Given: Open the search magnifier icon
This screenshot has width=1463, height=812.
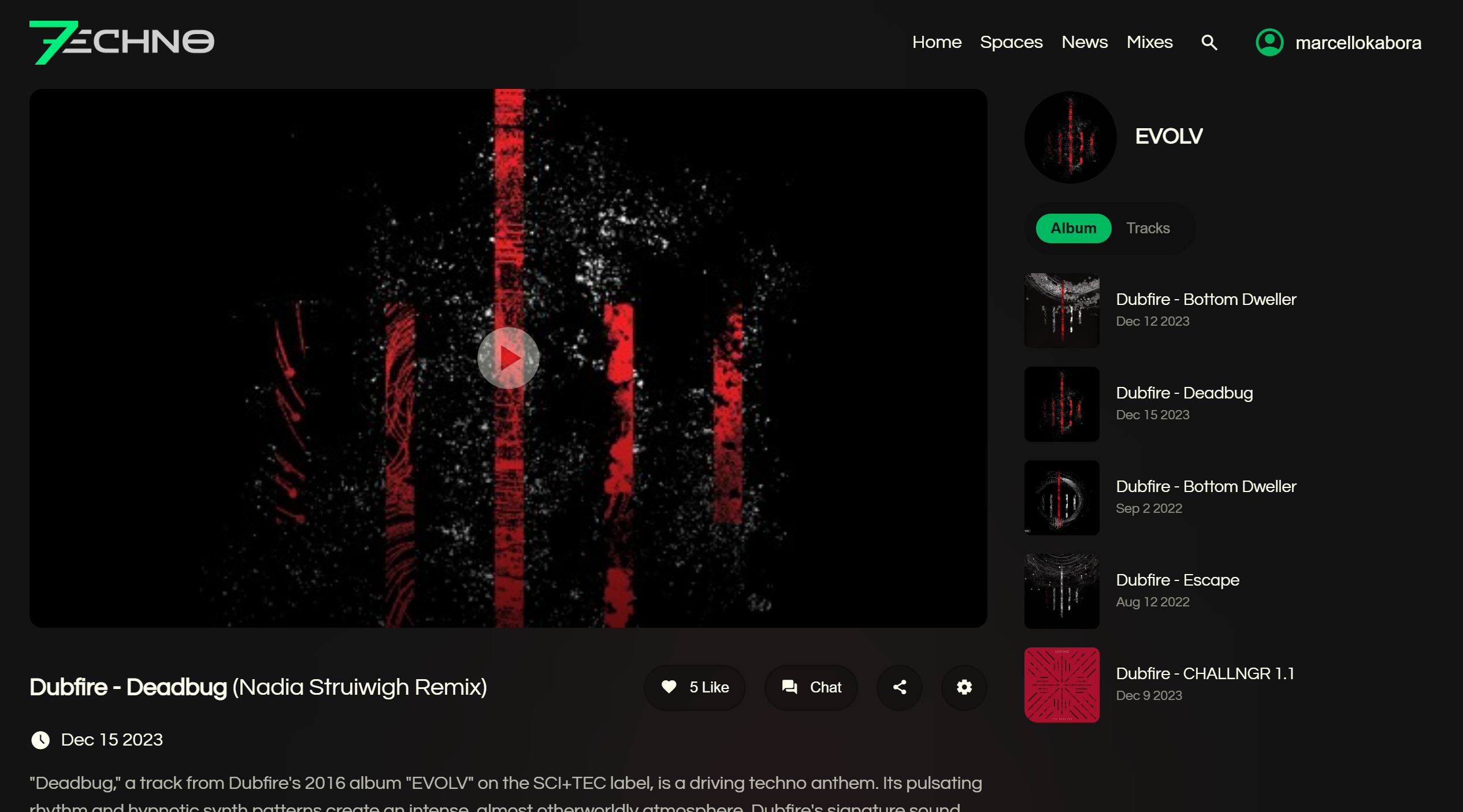Looking at the screenshot, I should tap(1209, 43).
